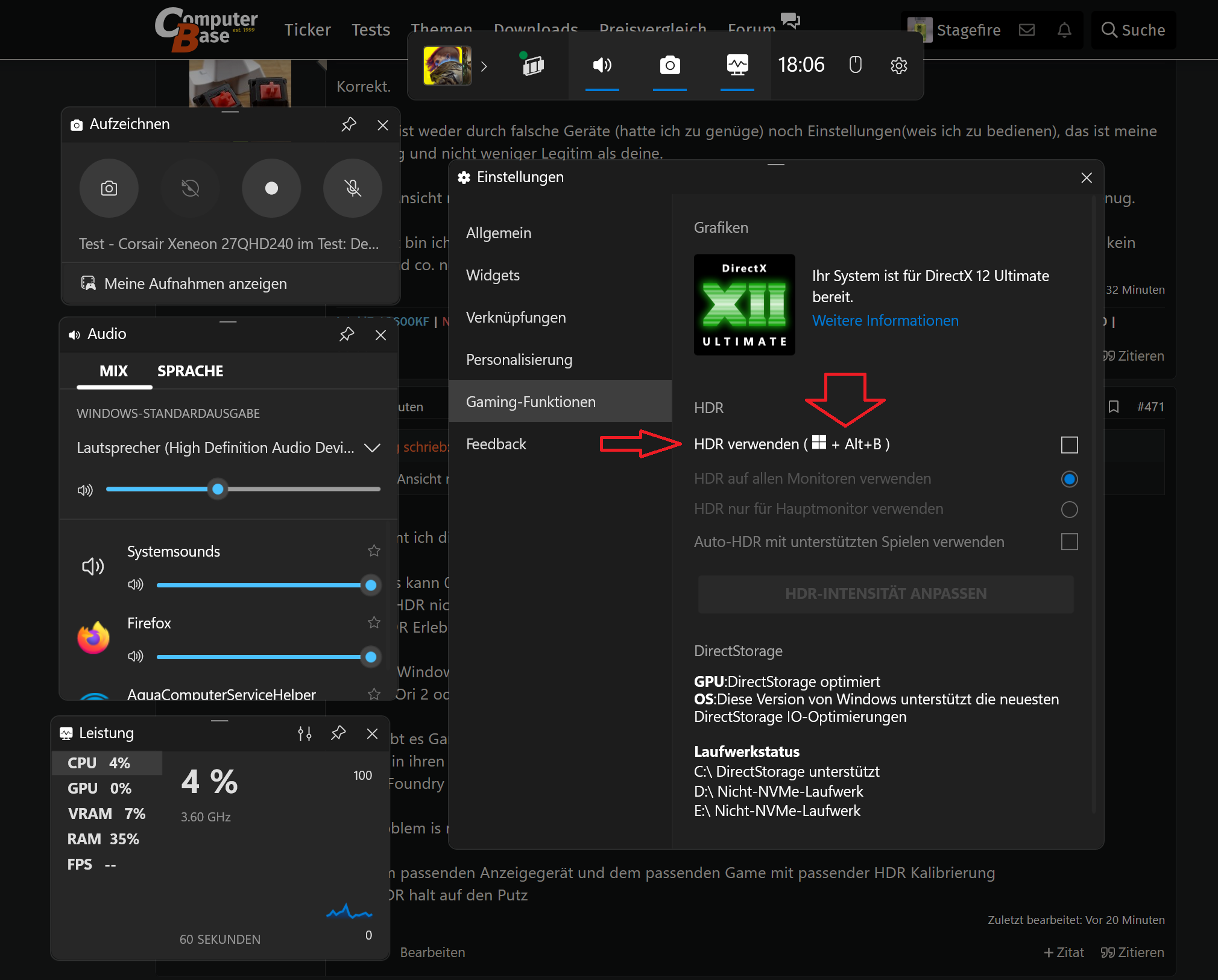This screenshot has height=980, width=1218.
Task: Switch to the SPRACHE tab in Audio
Action: tap(190, 371)
